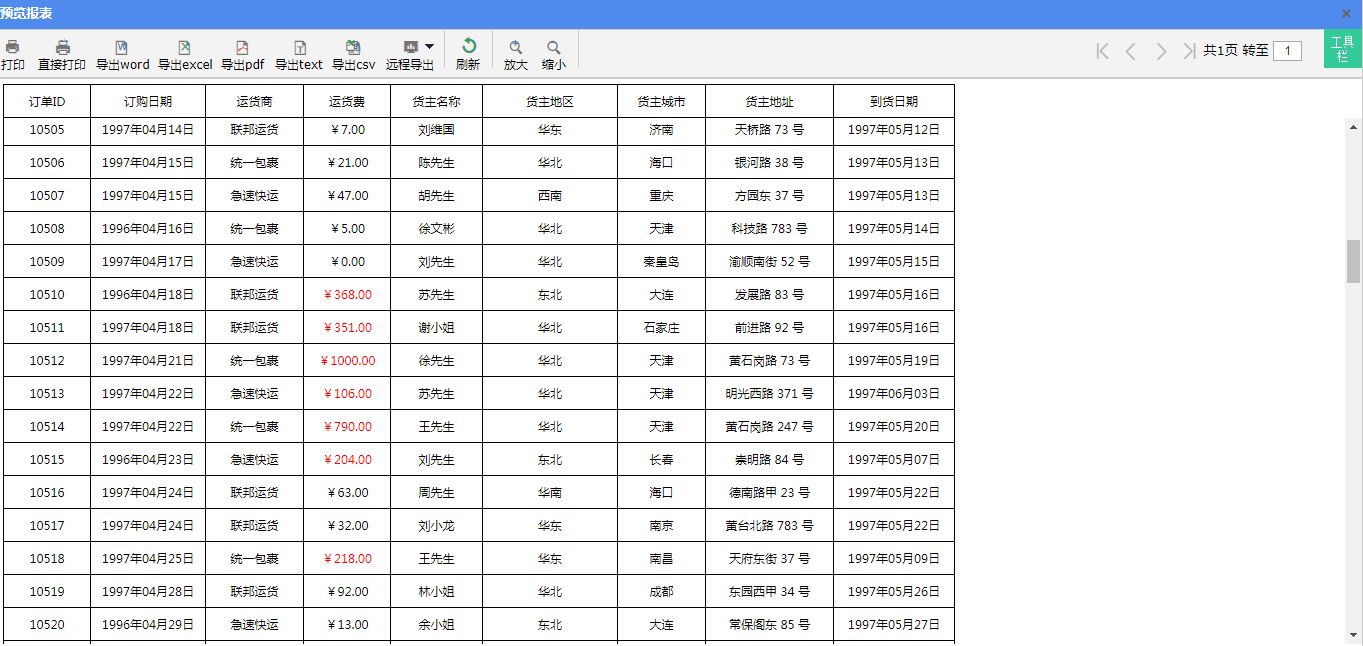Go to first page arrow
The height and width of the screenshot is (646, 1363).
[1102, 51]
